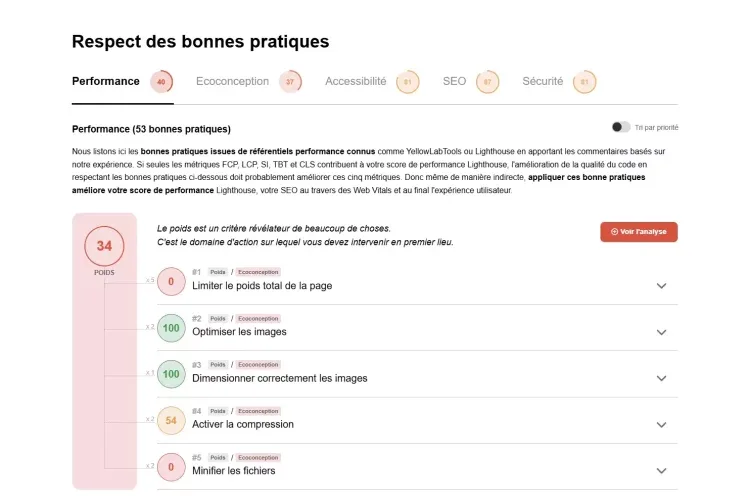Click the 0 score badge for Minifier les fichiers
Image resolution: width=750 pixels, height=500 pixels.
tap(171, 467)
